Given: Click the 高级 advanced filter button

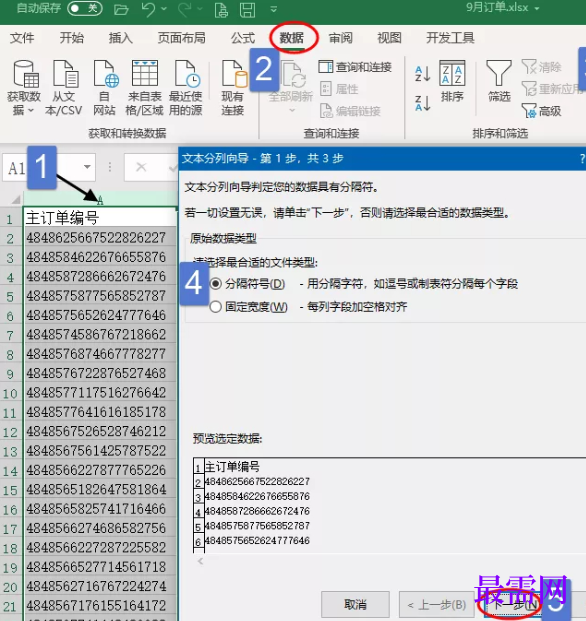Looking at the screenshot, I should pyautogui.click(x=542, y=111).
